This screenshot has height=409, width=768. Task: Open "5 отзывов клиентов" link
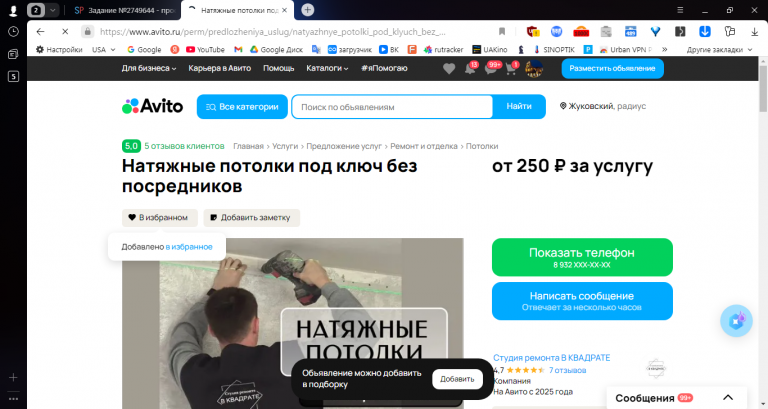(184, 146)
